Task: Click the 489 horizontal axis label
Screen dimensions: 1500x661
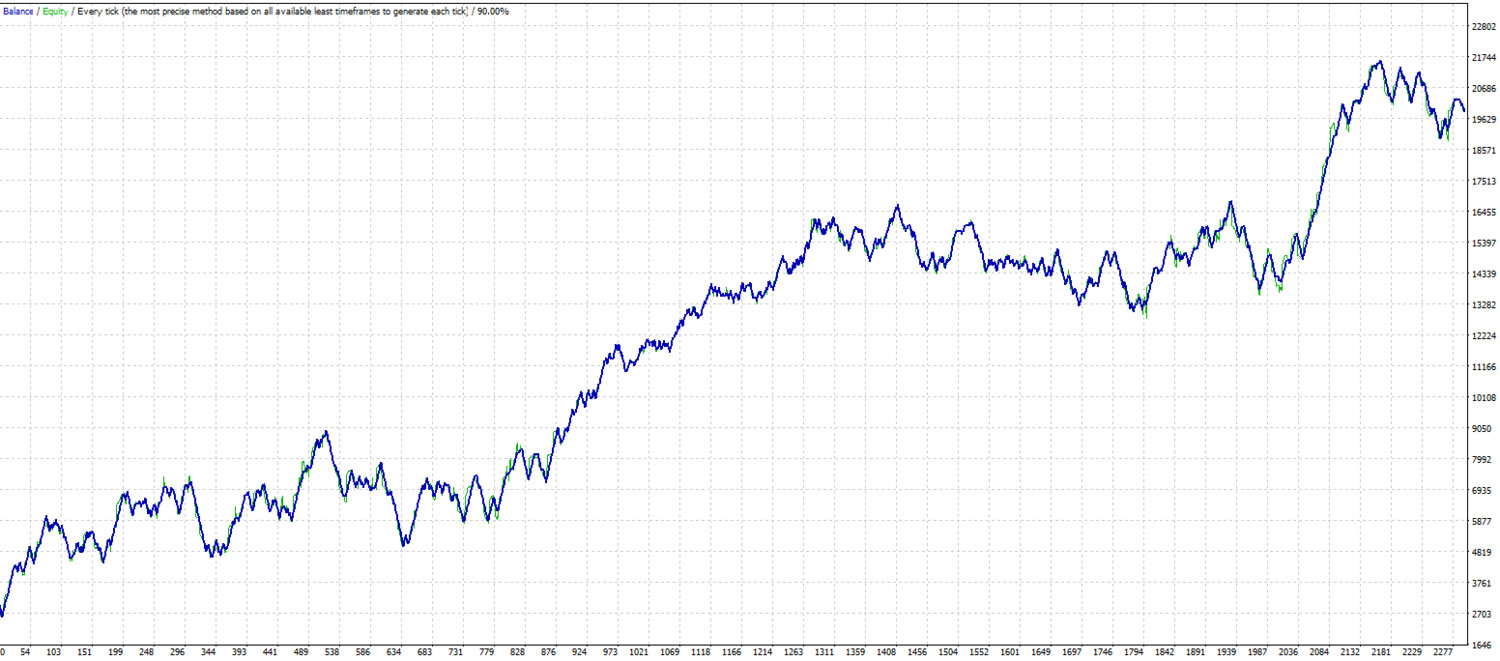Action: tap(300, 652)
